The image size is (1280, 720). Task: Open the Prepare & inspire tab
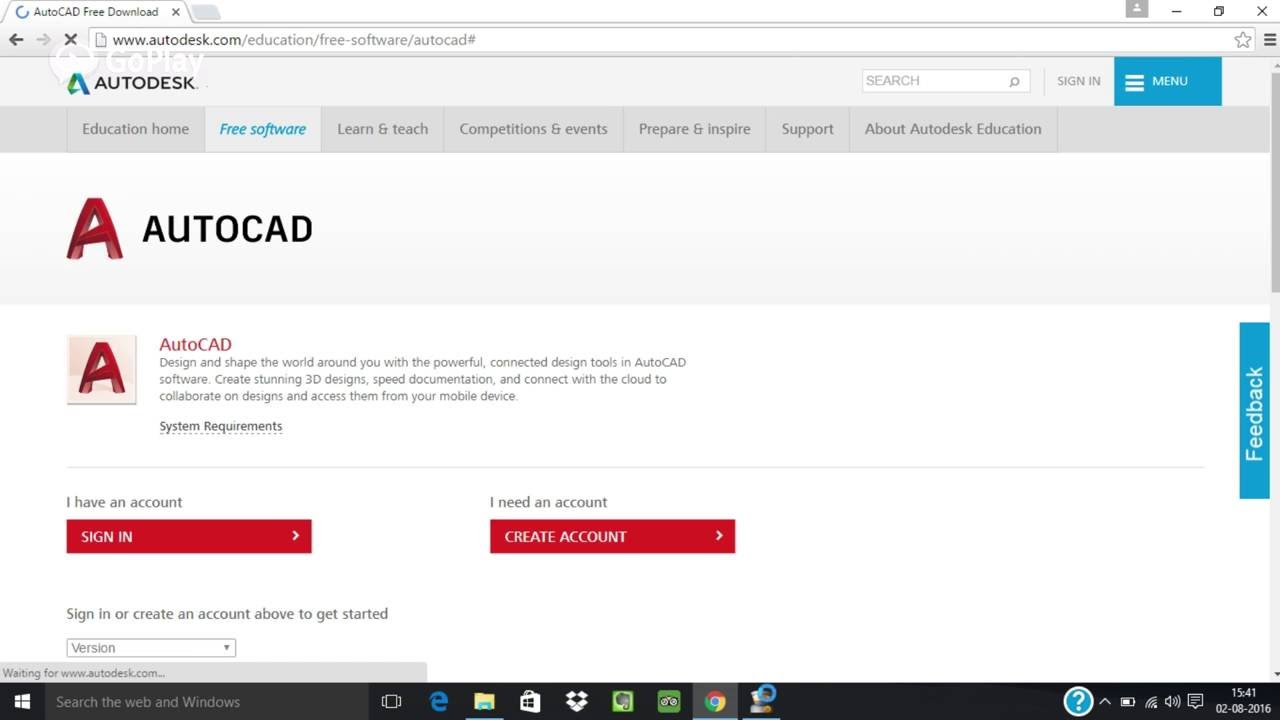point(694,129)
